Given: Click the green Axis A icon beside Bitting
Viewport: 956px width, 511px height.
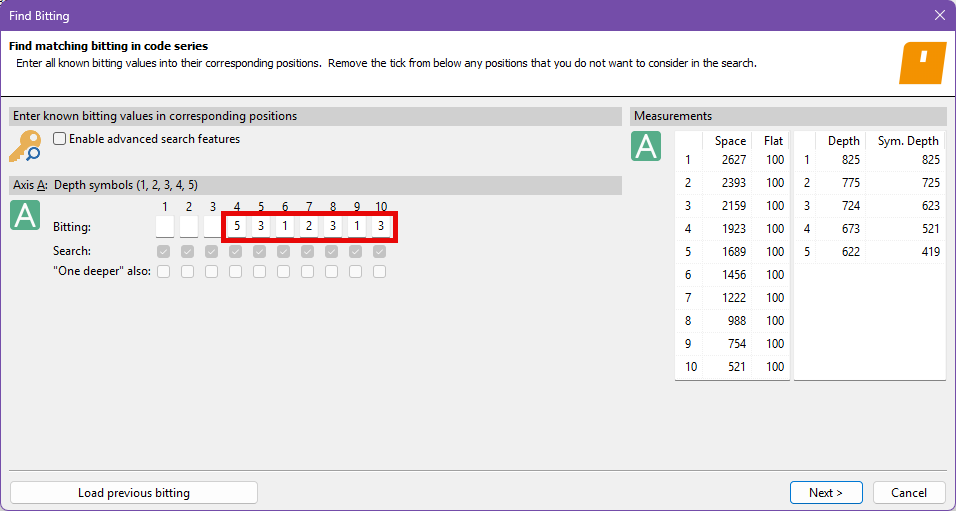Looking at the screenshot, I should [25, 215].
